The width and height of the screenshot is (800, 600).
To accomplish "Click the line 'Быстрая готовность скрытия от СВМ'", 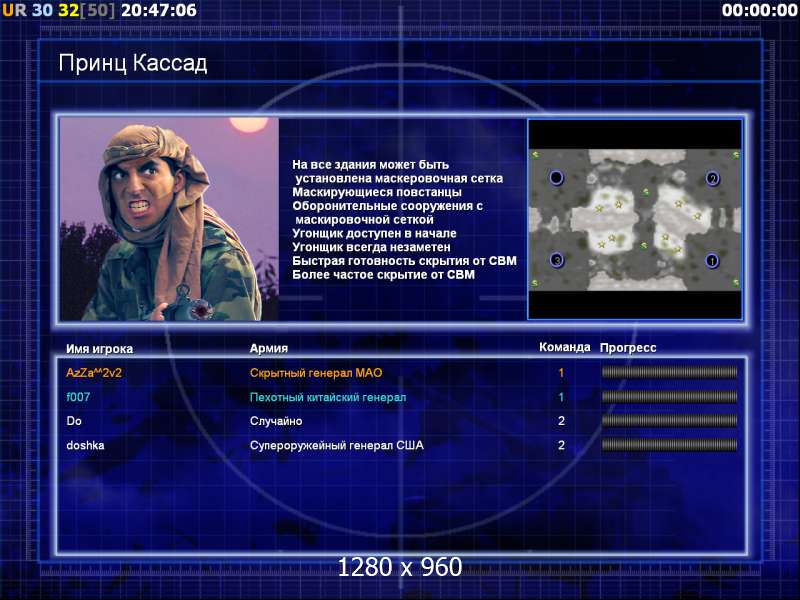I will click(x=405, y=261).
